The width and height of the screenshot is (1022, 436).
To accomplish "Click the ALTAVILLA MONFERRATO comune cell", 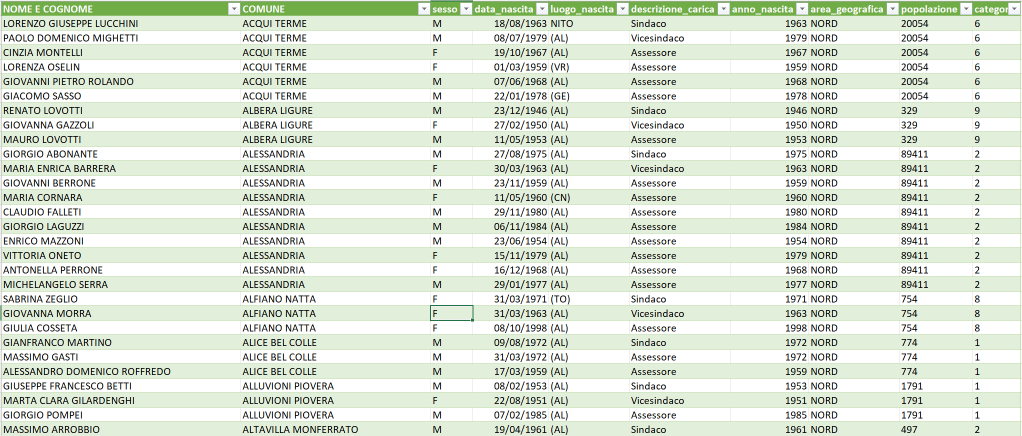I will coord(300,430).
